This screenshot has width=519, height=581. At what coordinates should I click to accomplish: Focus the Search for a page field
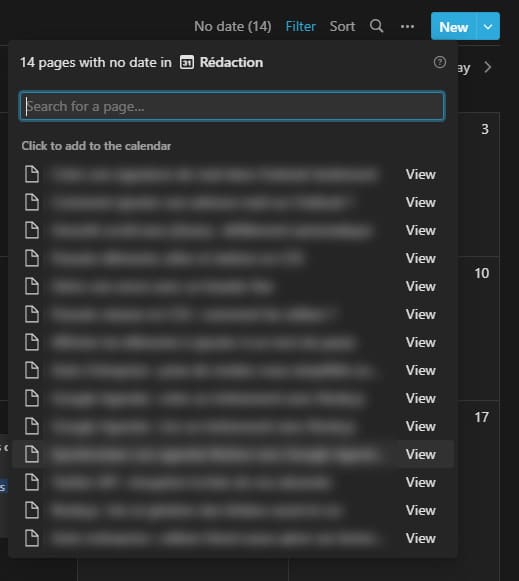232,106
